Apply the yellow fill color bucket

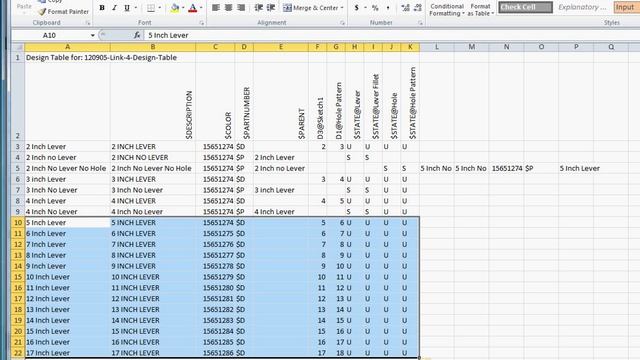(x=175, y=8)
